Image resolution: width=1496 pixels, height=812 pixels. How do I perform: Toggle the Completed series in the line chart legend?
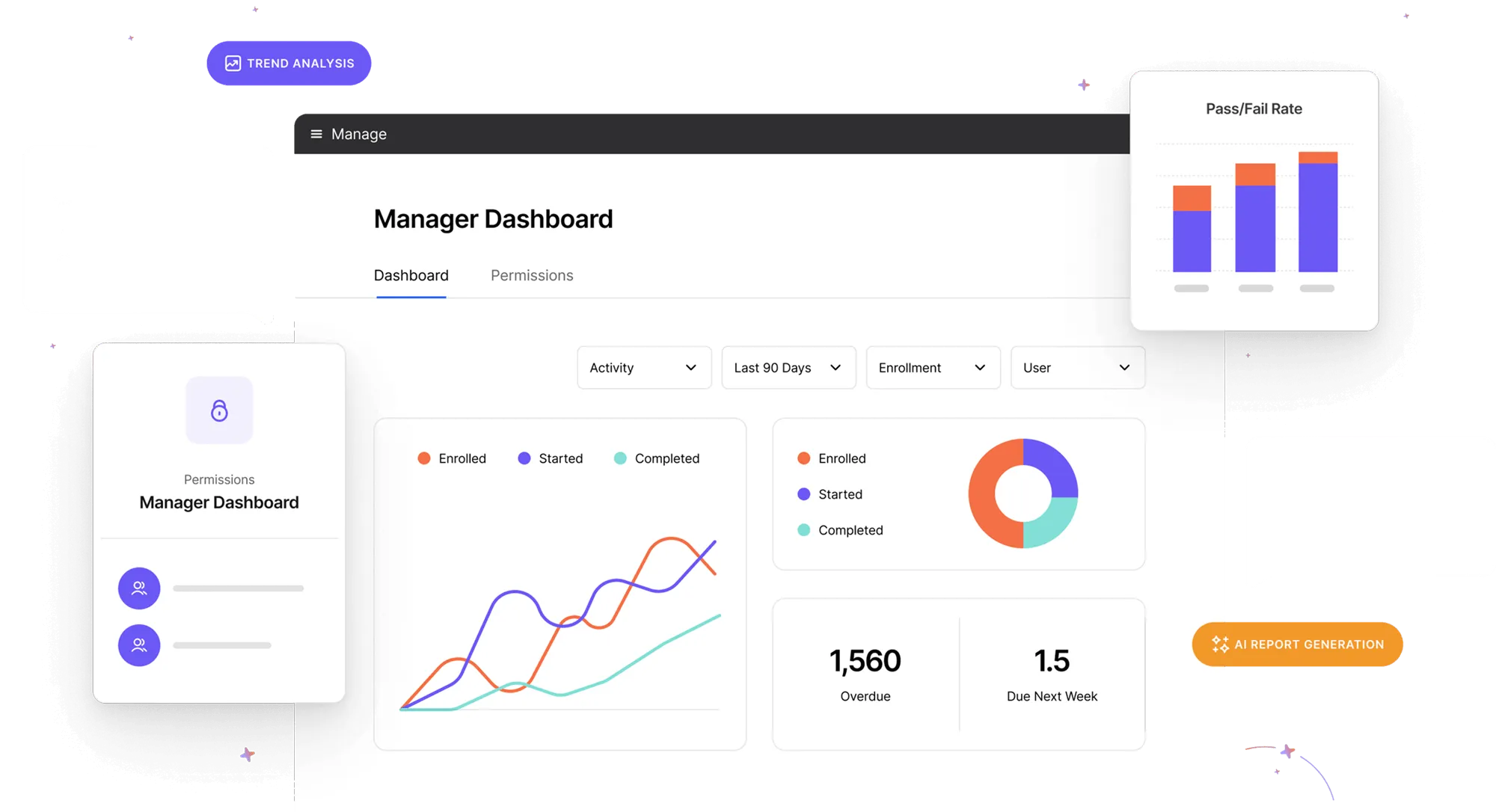(666, 458)
